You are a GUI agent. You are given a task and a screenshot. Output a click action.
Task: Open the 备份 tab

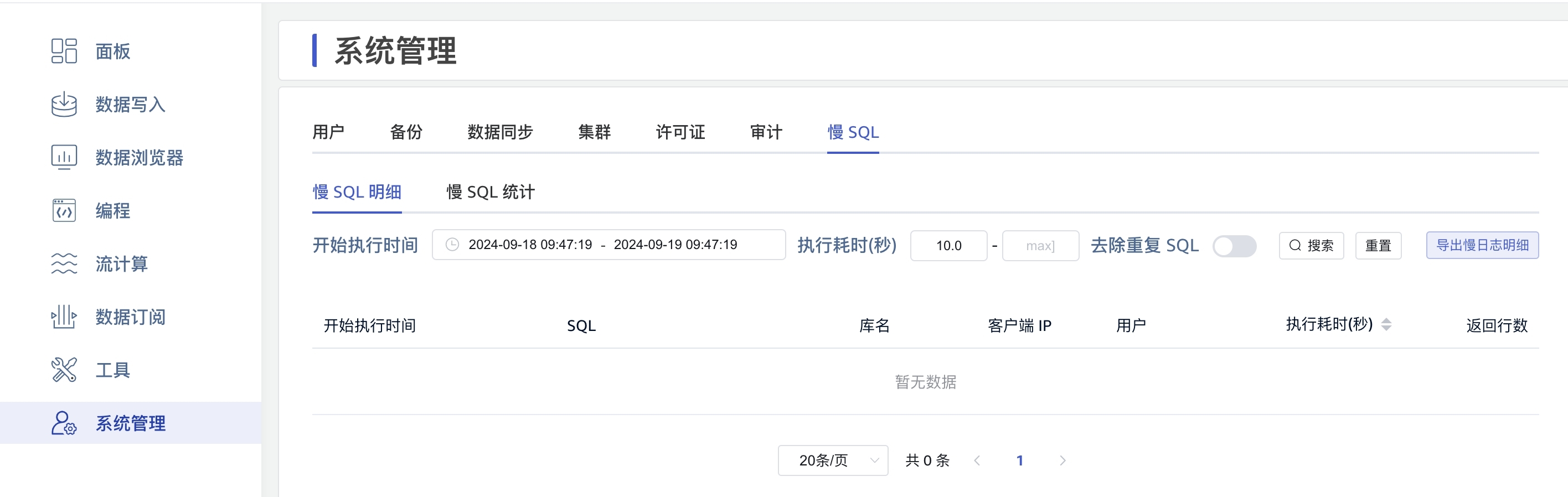coord(406,132)
